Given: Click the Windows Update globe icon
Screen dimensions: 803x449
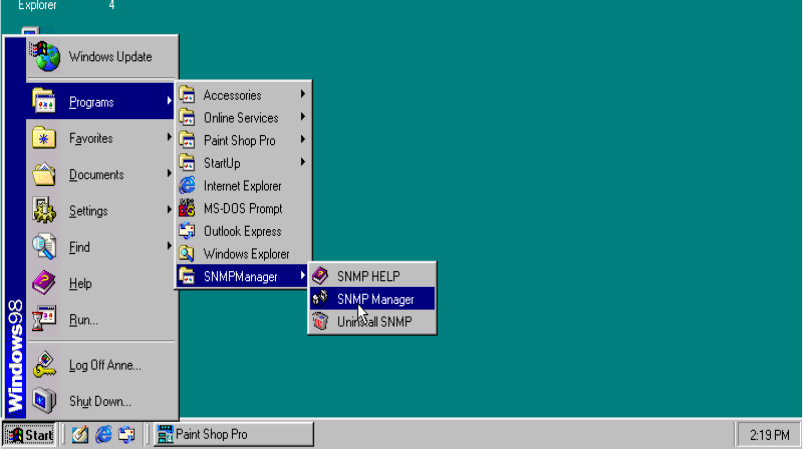Looking at the screenshot, I should click(45, 56).
